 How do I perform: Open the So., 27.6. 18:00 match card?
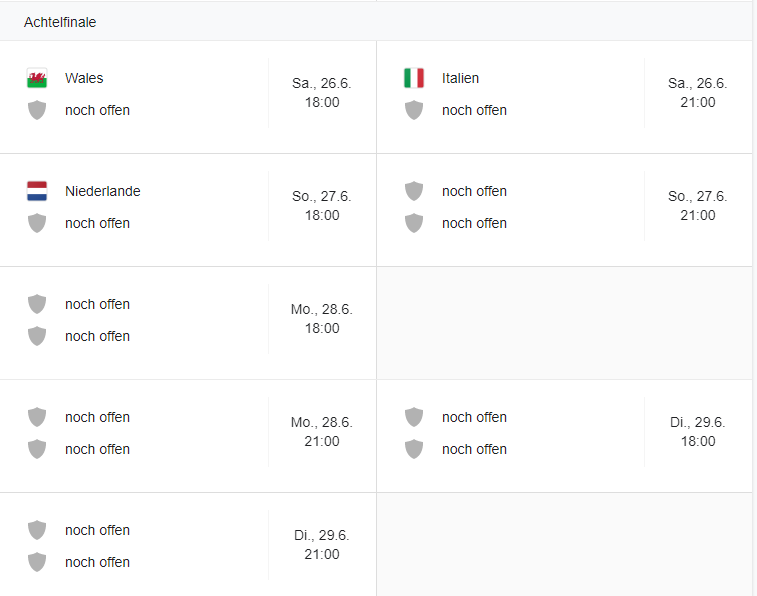point(321,206)
